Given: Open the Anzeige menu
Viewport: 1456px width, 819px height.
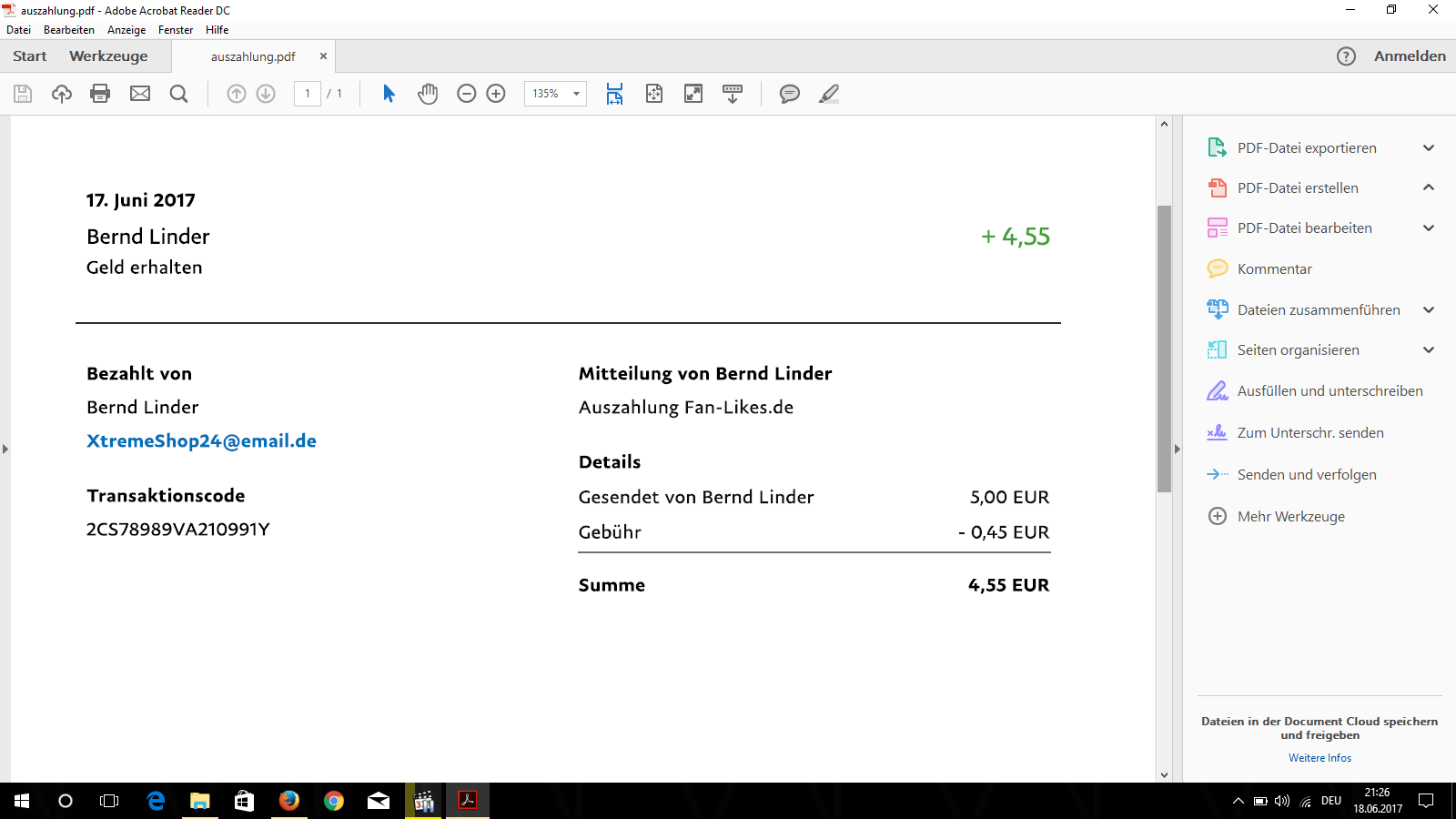Looking at the screenshot, I should click(126, 30).
